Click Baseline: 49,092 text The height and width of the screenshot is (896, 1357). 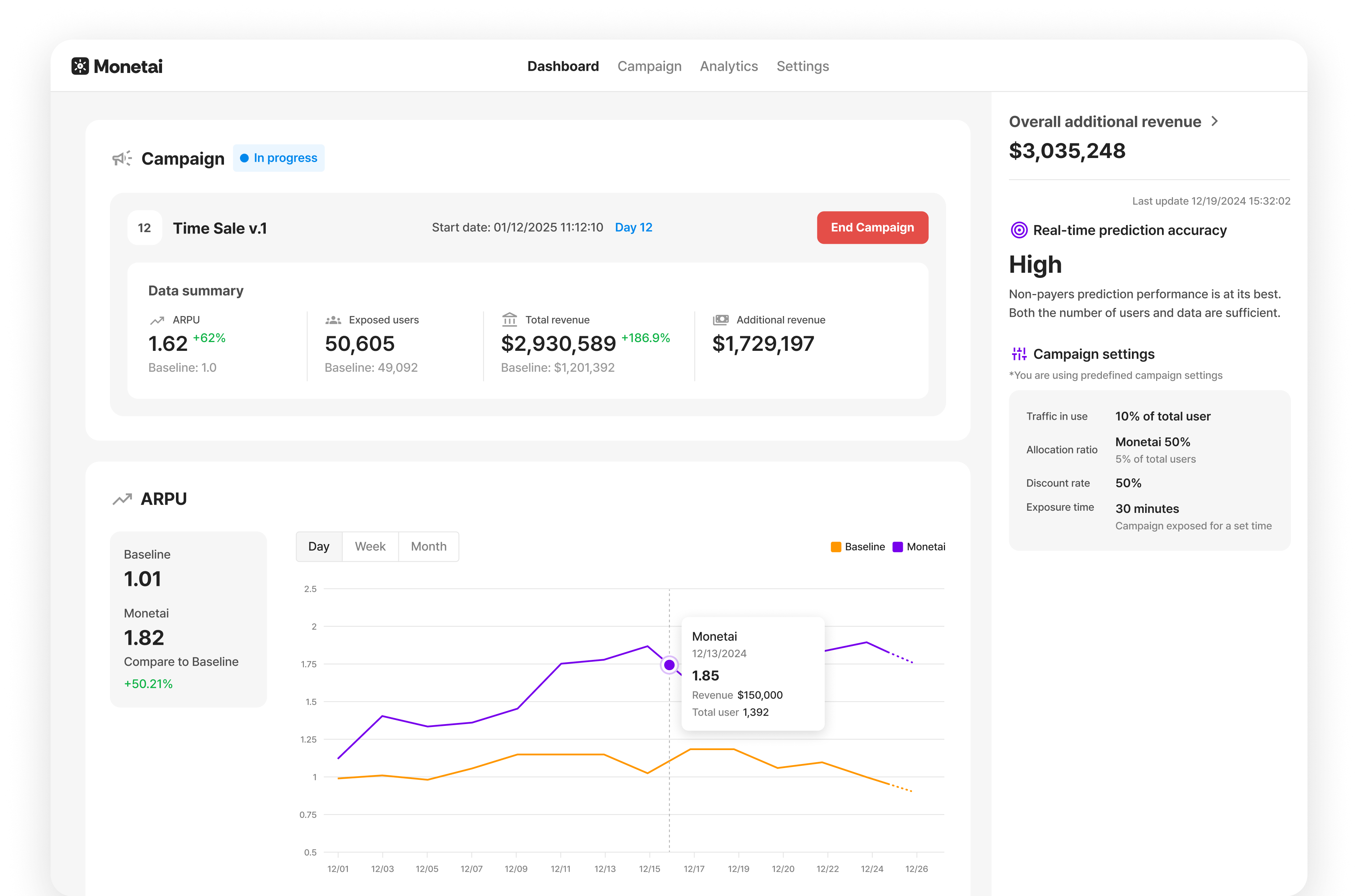pos(371,367)
